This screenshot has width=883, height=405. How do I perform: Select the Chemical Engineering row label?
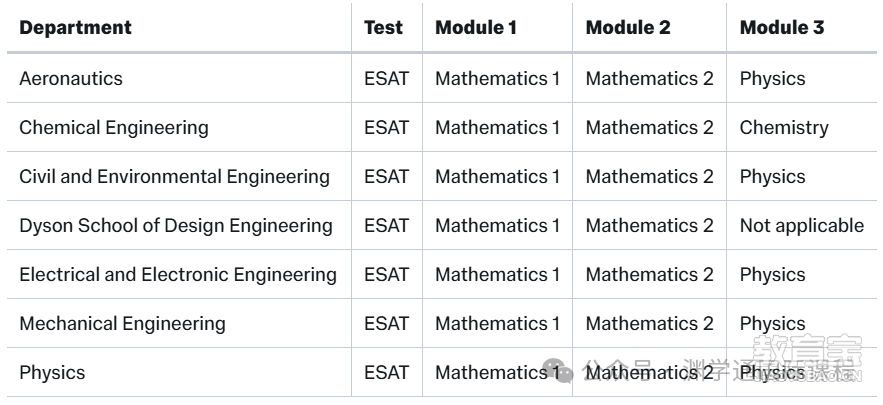click(114, 127)
